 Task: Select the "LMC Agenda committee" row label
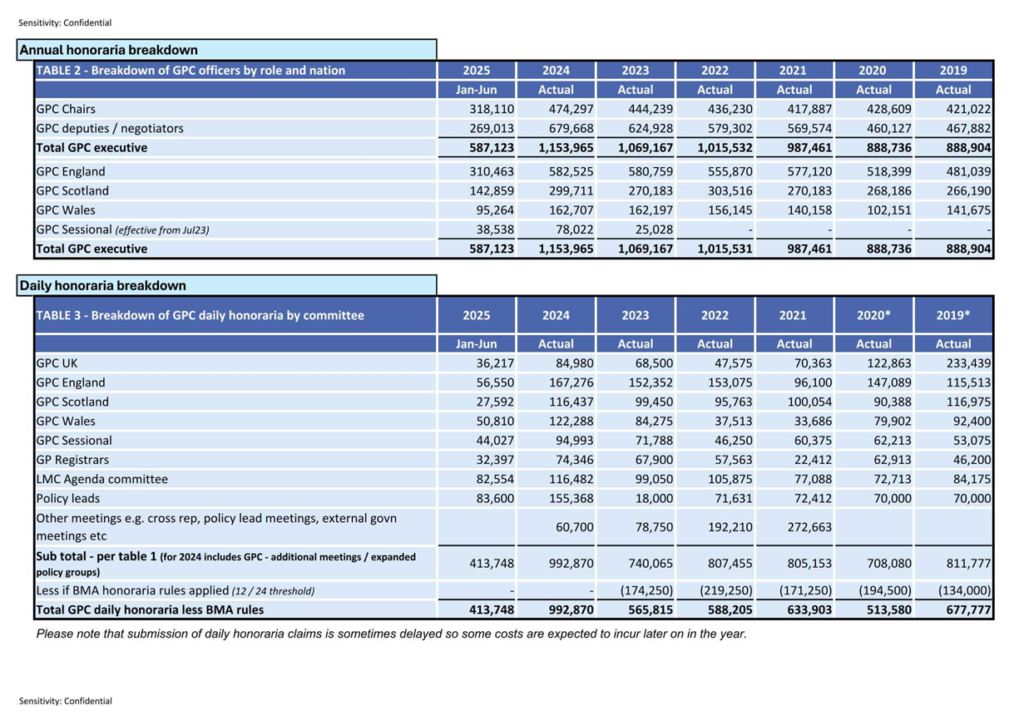click(x=98, y=479)
